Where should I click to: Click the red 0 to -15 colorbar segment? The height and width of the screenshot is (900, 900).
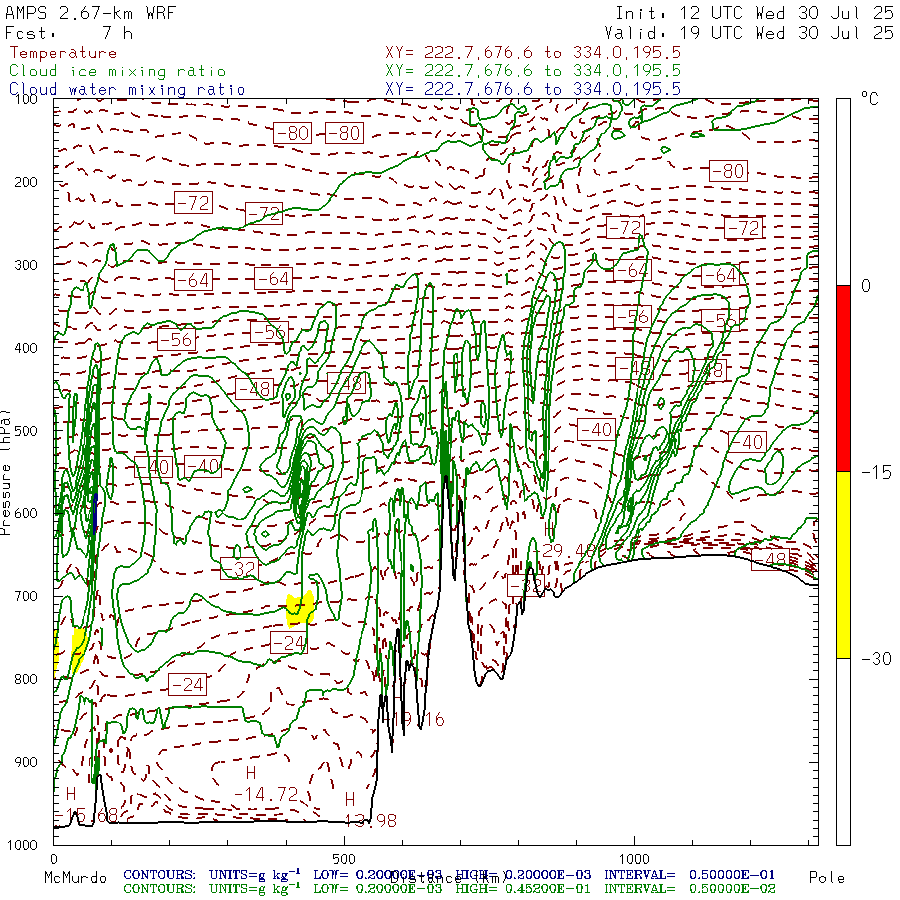(843, 378)
